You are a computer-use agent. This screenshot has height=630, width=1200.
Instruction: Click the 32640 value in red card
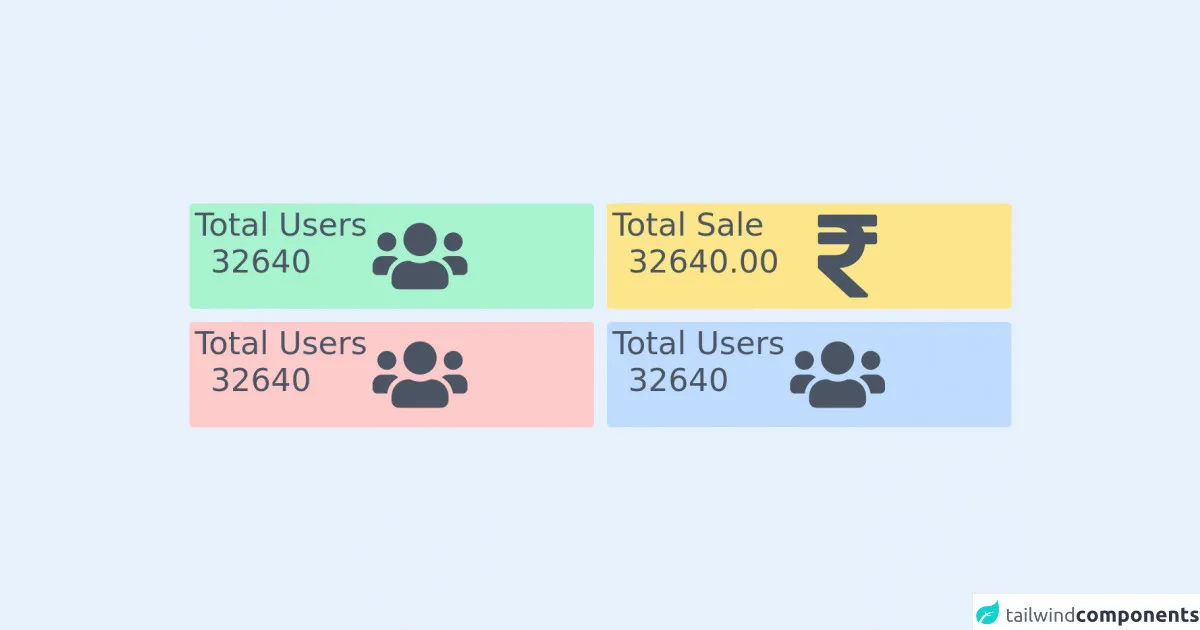pos(261,380)
